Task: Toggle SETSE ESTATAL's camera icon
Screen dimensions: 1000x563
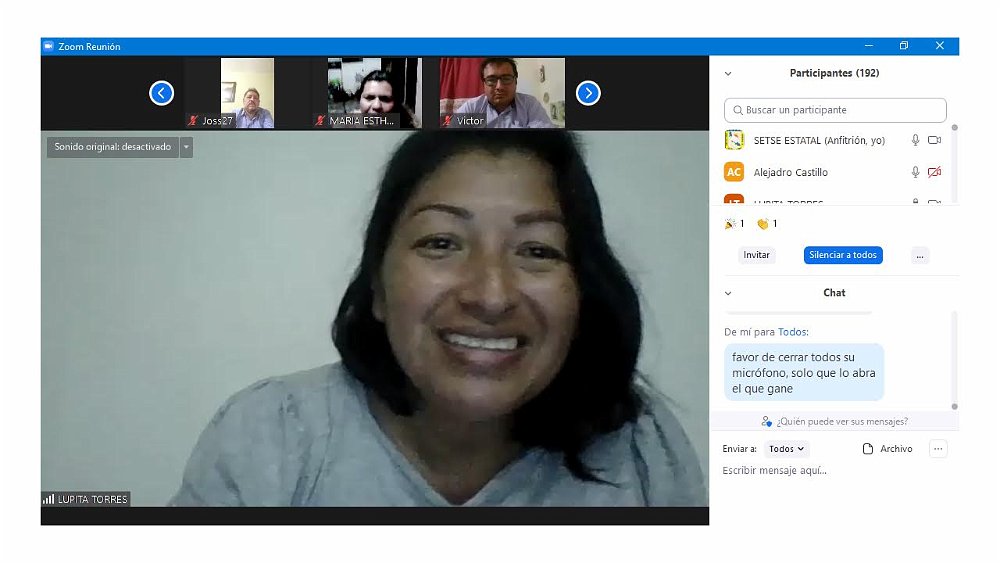Action: tap(935, 141)
